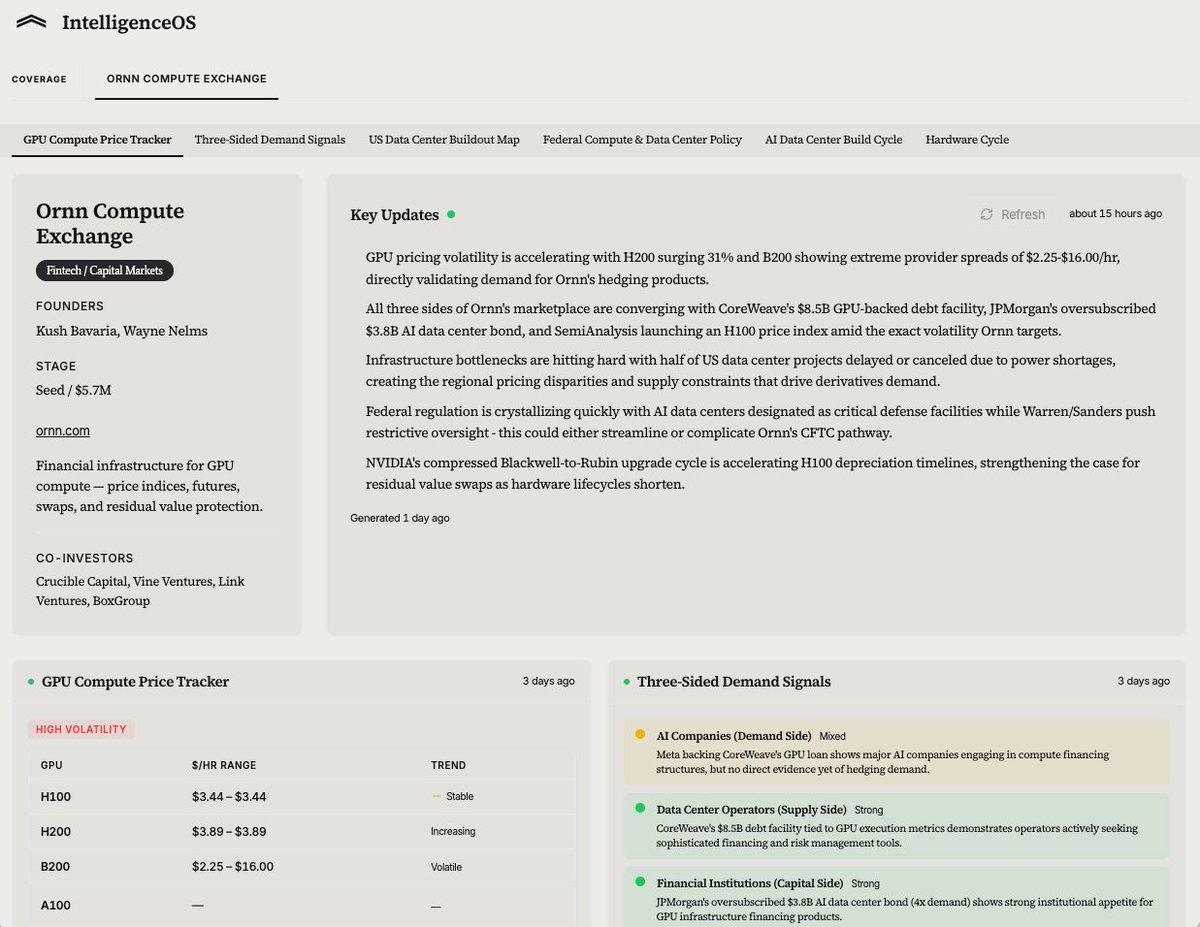Click the Fintech / Capital Markets tag
The height and width of the screenshot is (927, 1200).
105,270
